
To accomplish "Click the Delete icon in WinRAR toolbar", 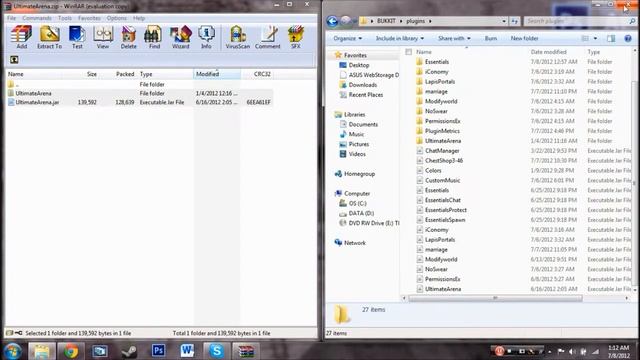I will click(x=129, y=38).
